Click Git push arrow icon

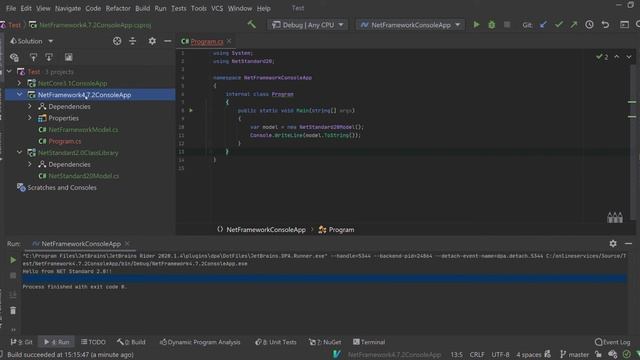click(574, 25)
